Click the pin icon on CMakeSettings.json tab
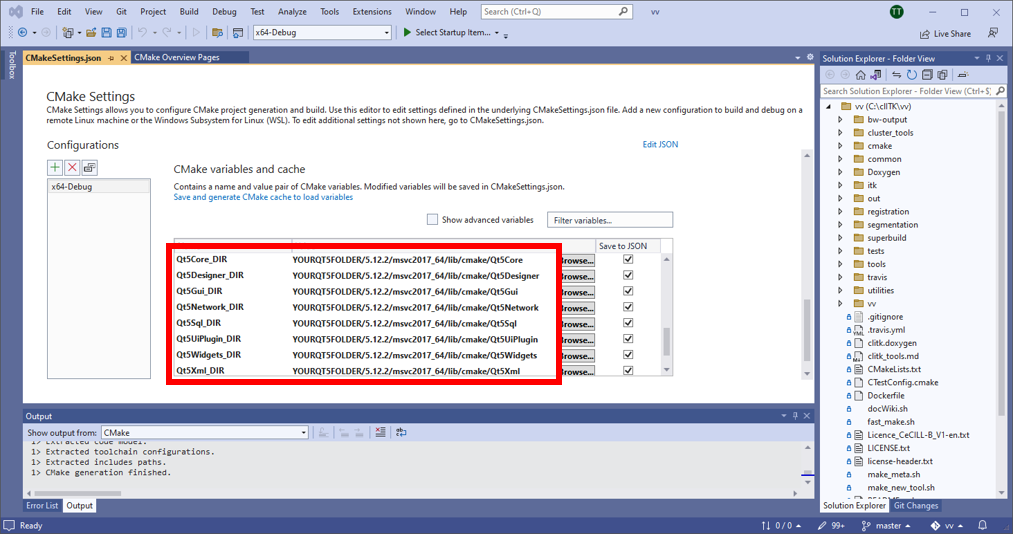This screenshot has width=1013, height=534. tap(111, 58)
